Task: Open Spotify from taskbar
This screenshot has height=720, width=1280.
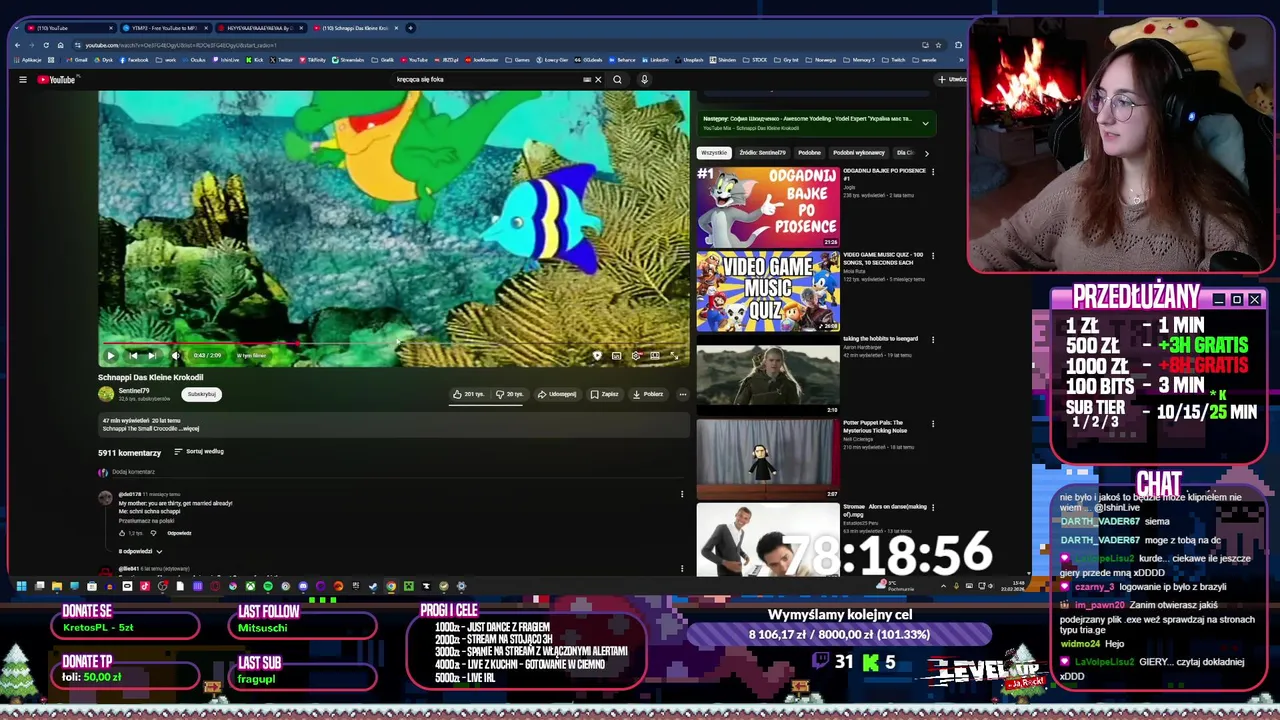Action: pos(267,586)
